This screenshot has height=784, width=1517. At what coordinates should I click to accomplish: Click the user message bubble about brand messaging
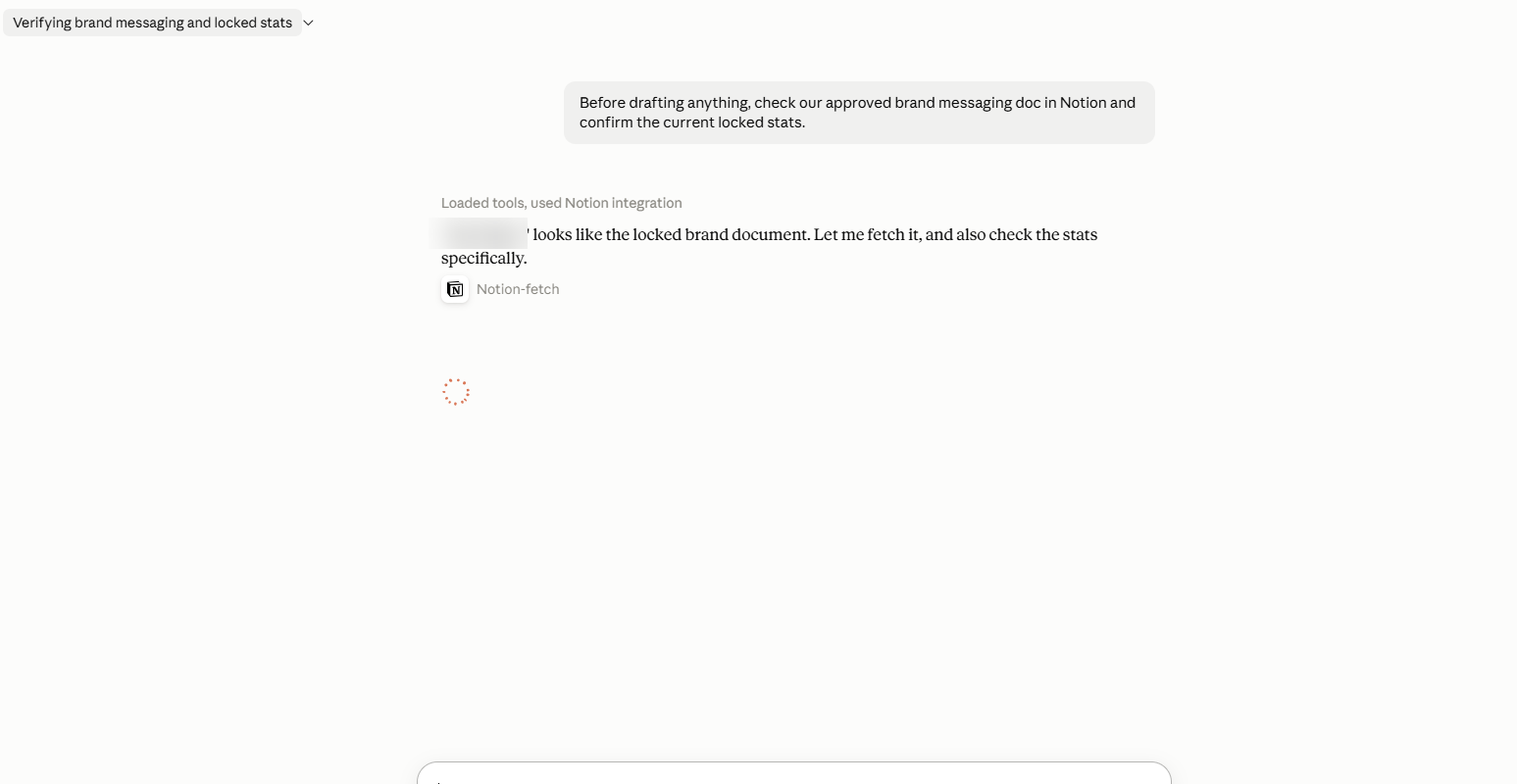(x=859, y=113)
